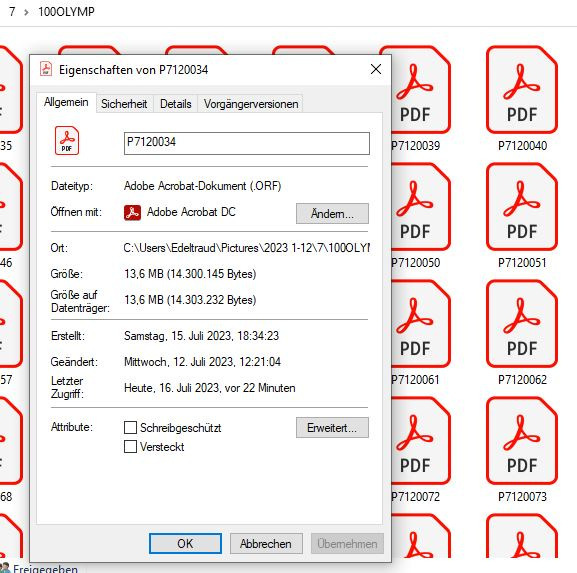Click the Größe value 14.300.145 Bytes
The width and height of the screenshot is (577, 573).
click(x=190, y=274)
